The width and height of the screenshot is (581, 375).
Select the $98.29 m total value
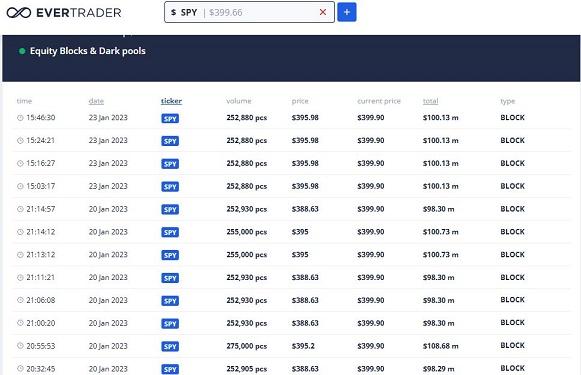(x=439, y=369)
